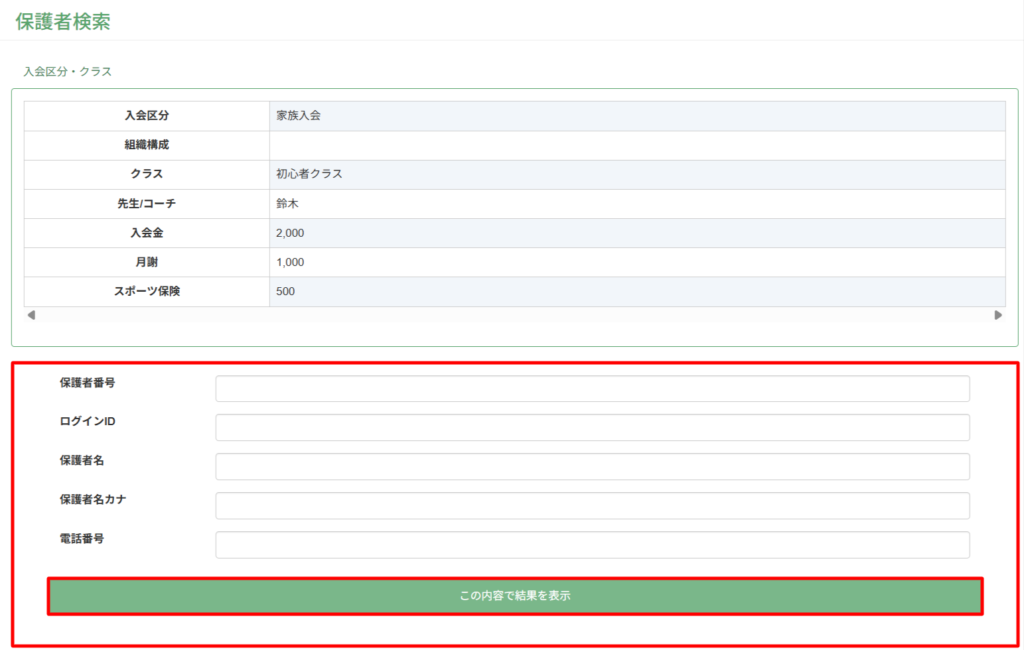Select the 家族入会 value cell
The image size is (1024, 650).
[x=637, y=116]
